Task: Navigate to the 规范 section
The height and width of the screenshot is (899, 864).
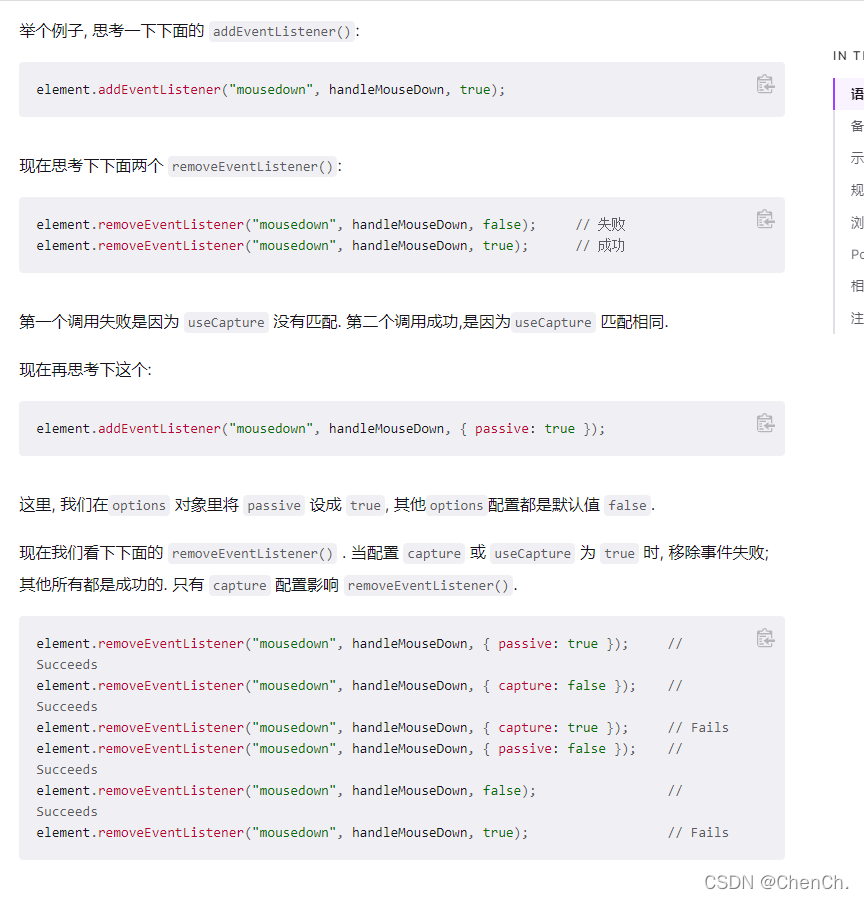Action: click(855, 189)
